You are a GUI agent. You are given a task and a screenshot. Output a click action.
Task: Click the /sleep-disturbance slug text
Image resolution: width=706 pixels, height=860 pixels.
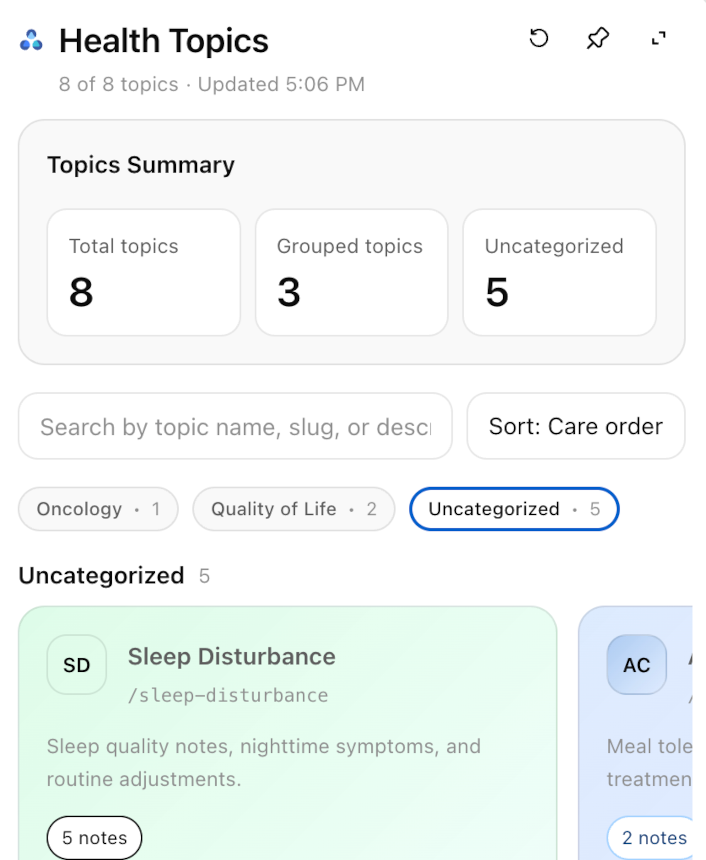coord(228,695)
